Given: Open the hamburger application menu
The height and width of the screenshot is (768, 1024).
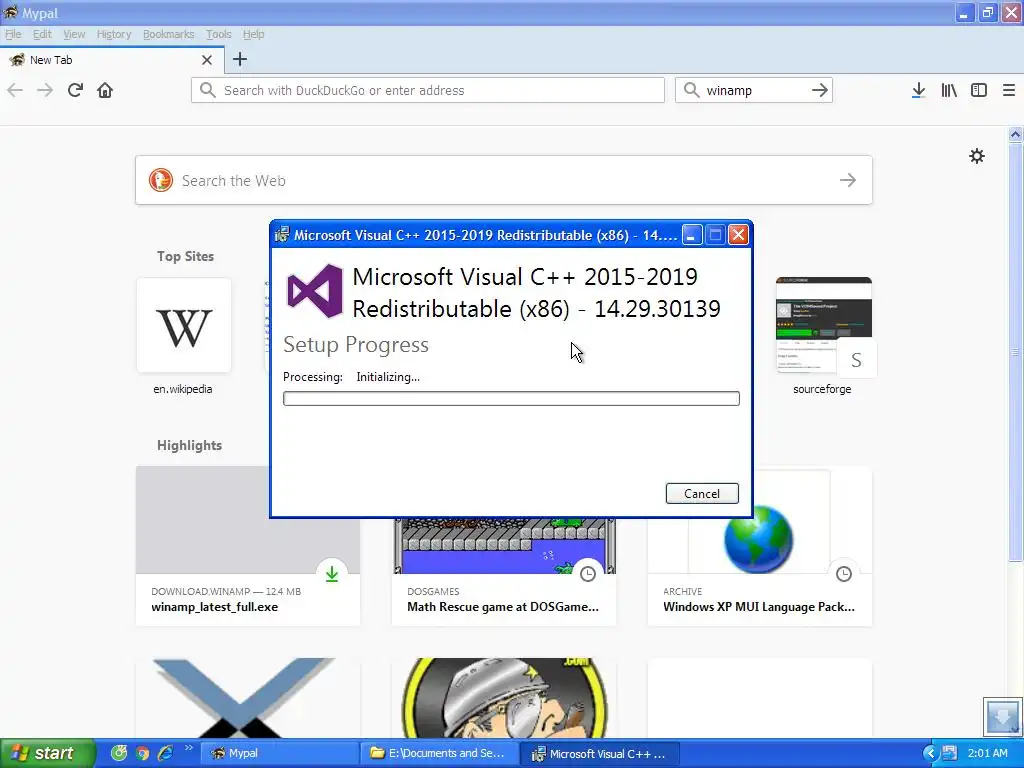Looking at the screenshot, I should [x=1009, y=90].
